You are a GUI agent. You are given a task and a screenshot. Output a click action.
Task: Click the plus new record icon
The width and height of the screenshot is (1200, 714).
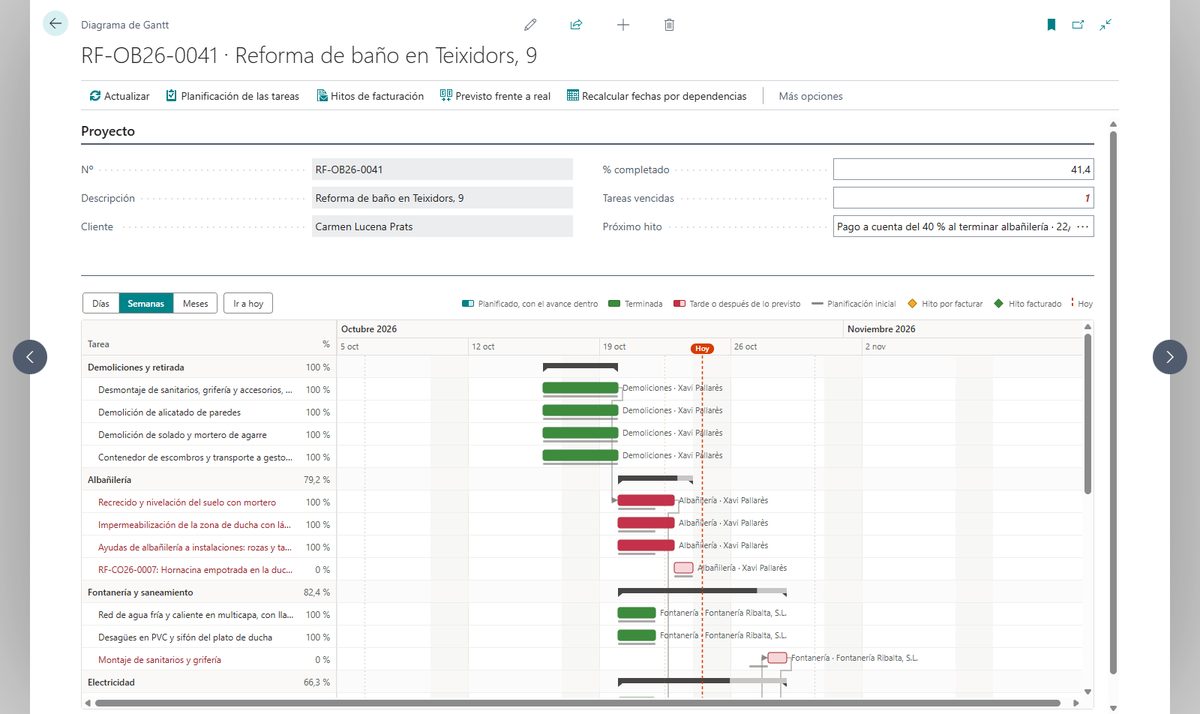[x=623, y=25]
